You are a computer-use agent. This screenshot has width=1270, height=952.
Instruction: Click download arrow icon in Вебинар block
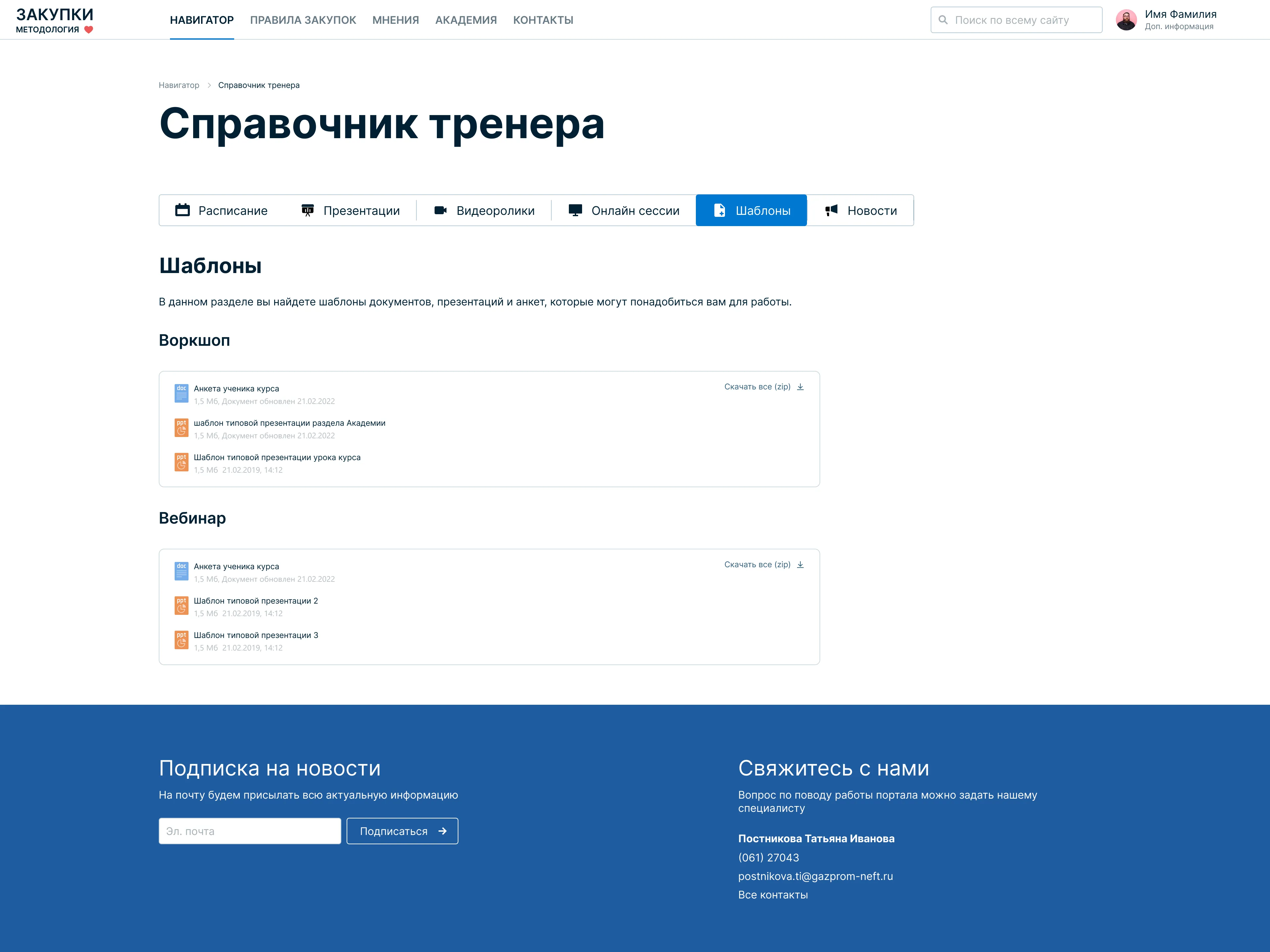[800, 565]
